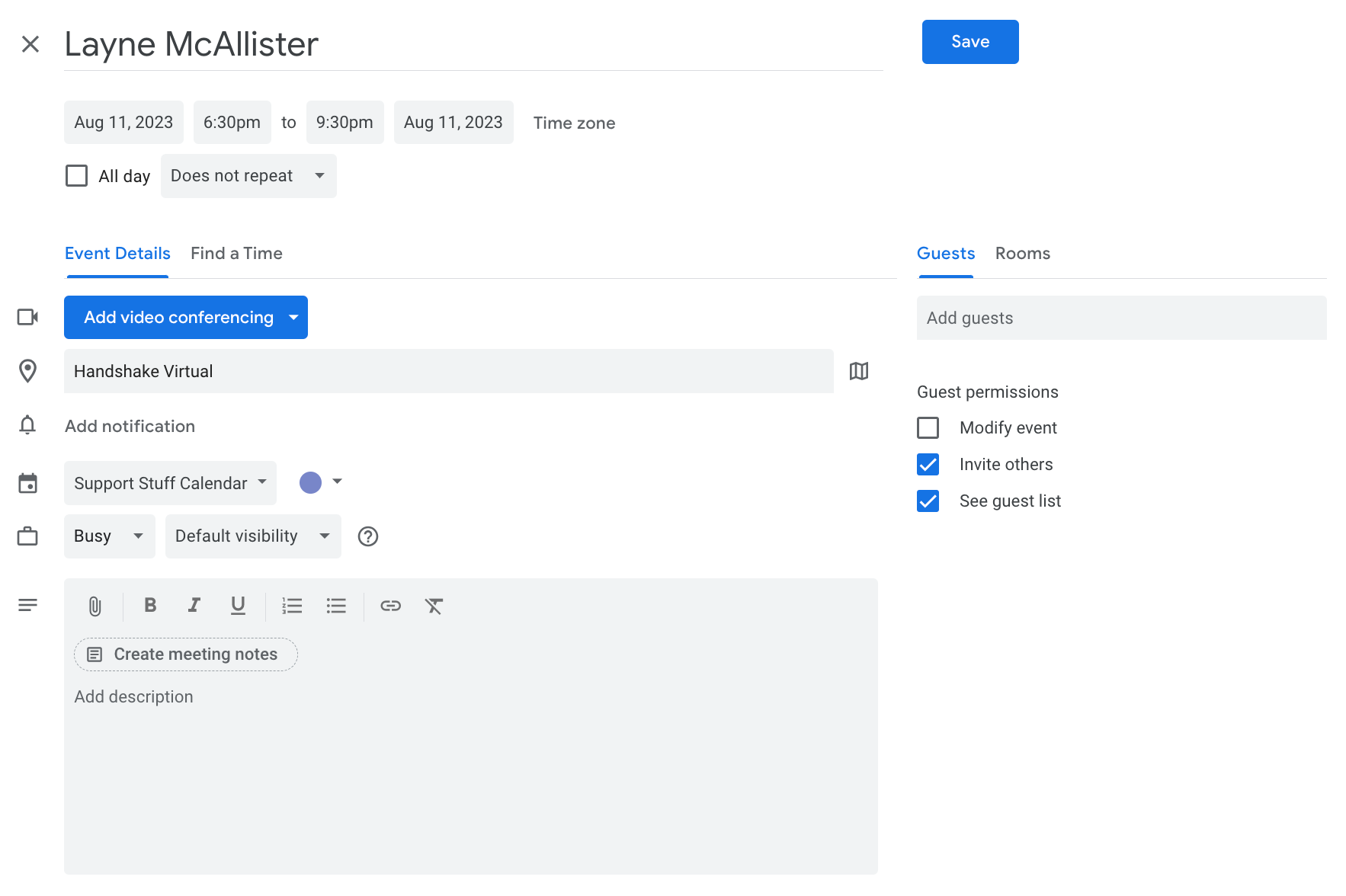Image resolution: width=1346 pixels, height=896 pixels.
Task: Open visibility help question mark icon
Action: [x=368, y=536]
